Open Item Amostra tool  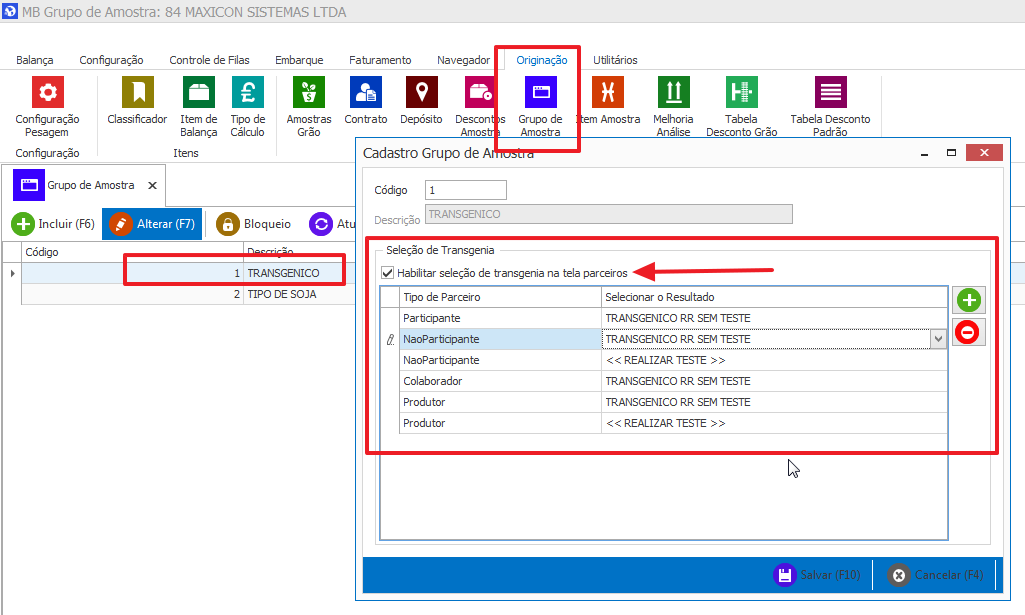pyautogui.click(x=608, y=100)
